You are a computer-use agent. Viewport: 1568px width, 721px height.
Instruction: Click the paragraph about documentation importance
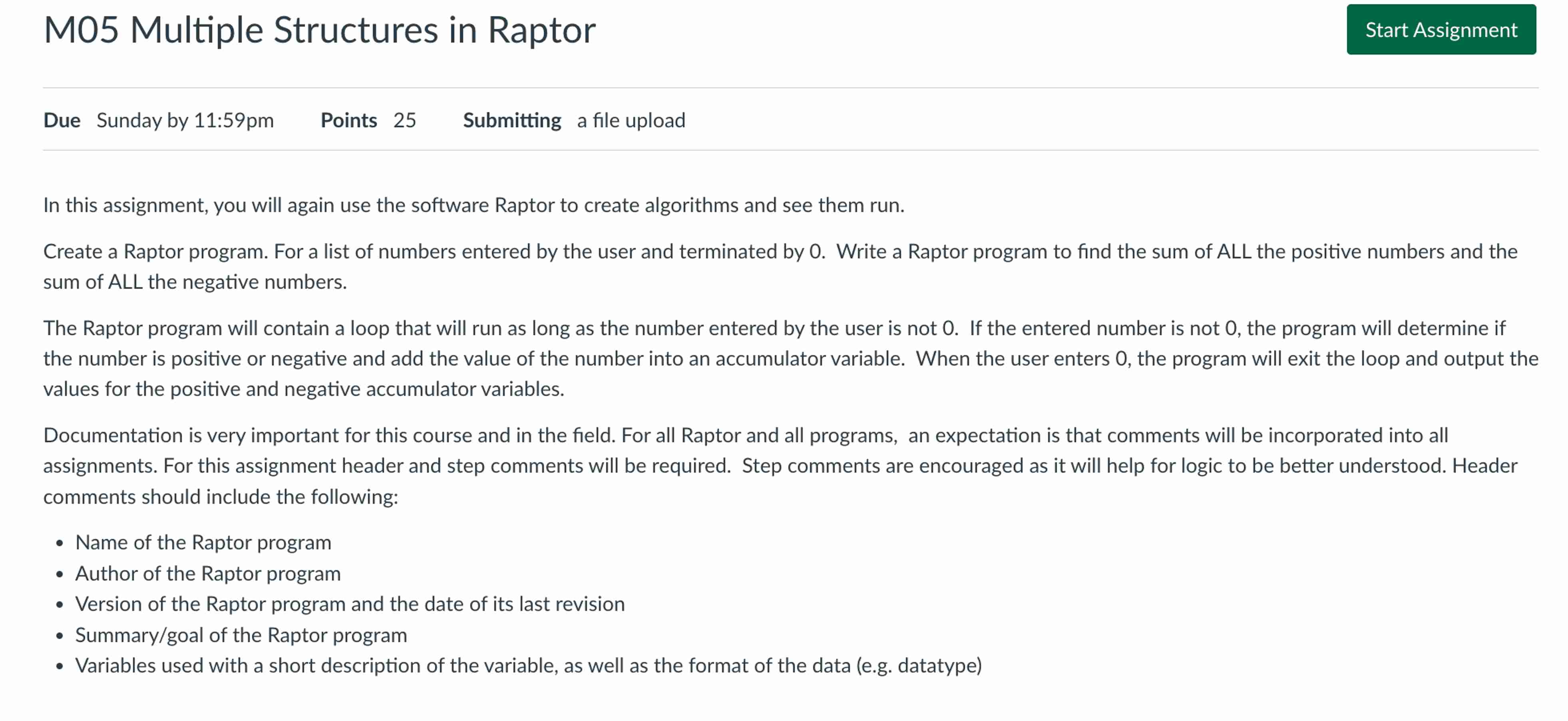[x=779, y=466]
